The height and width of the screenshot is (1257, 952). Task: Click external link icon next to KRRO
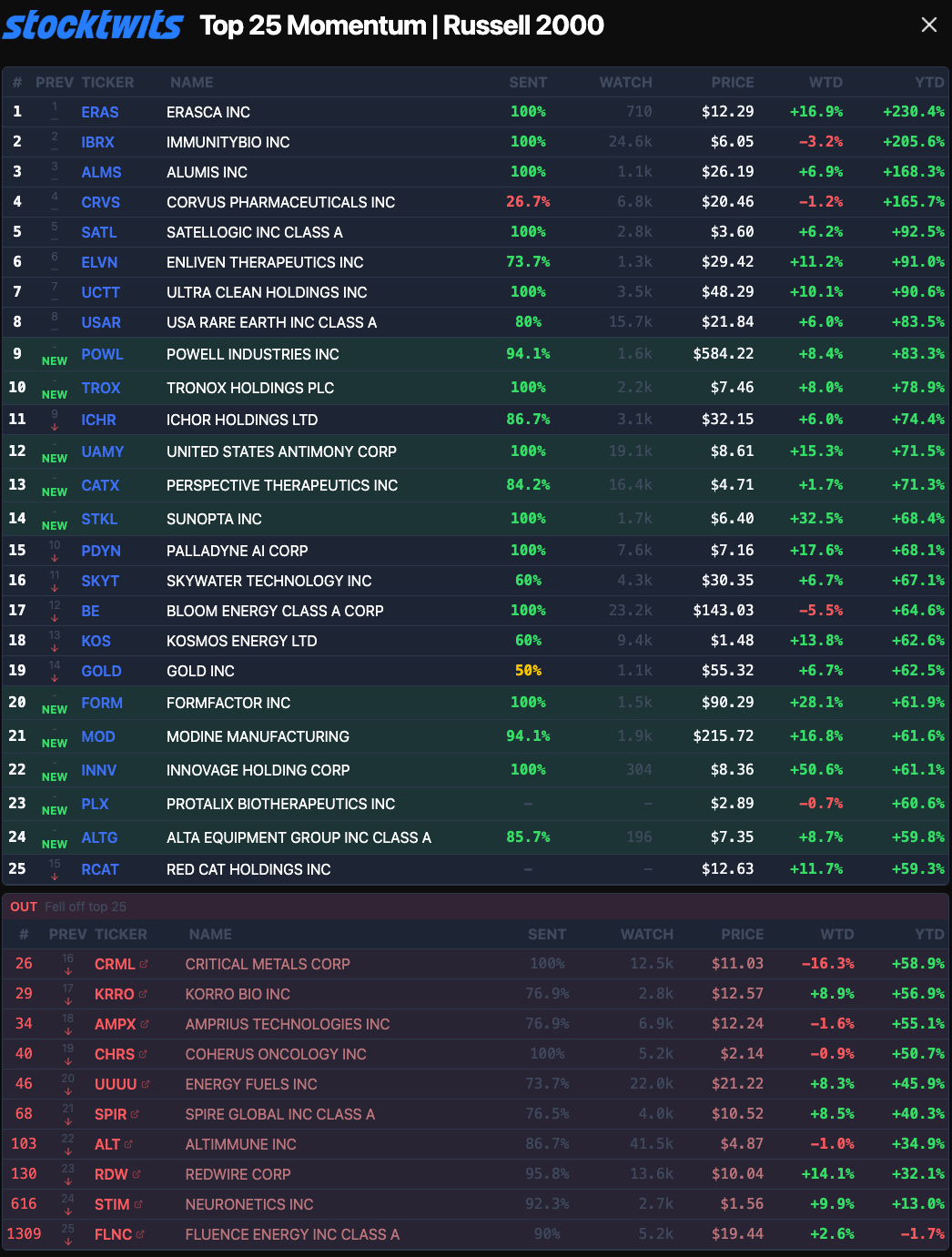click(143, 994)
